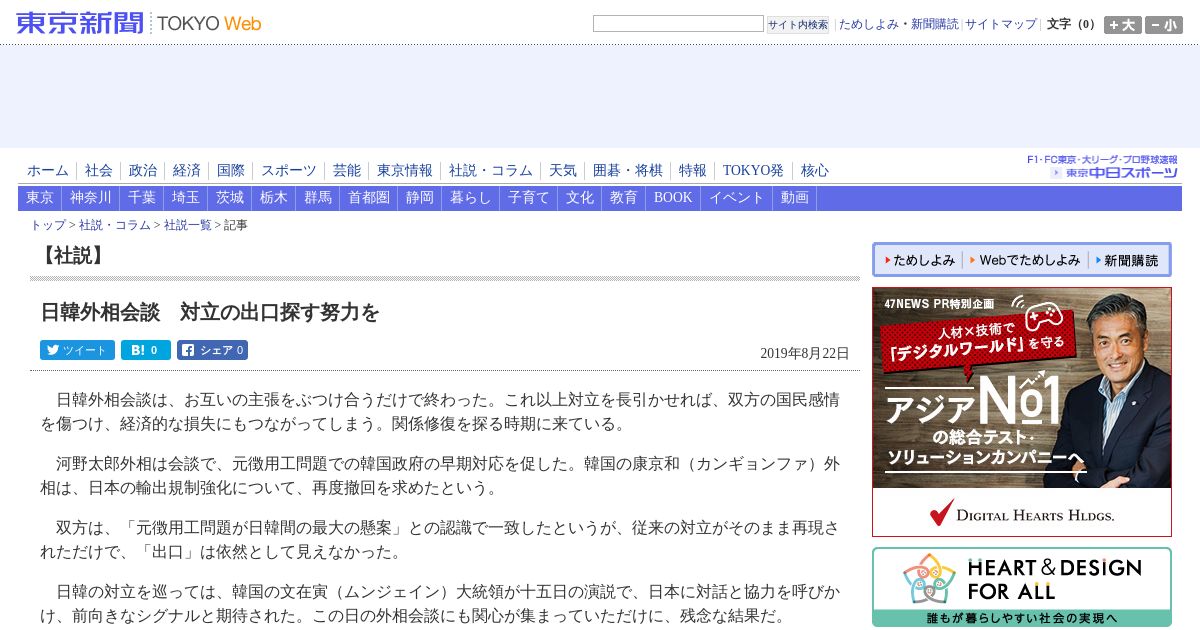Open the 芸能 section

click(x=347, y=171)
